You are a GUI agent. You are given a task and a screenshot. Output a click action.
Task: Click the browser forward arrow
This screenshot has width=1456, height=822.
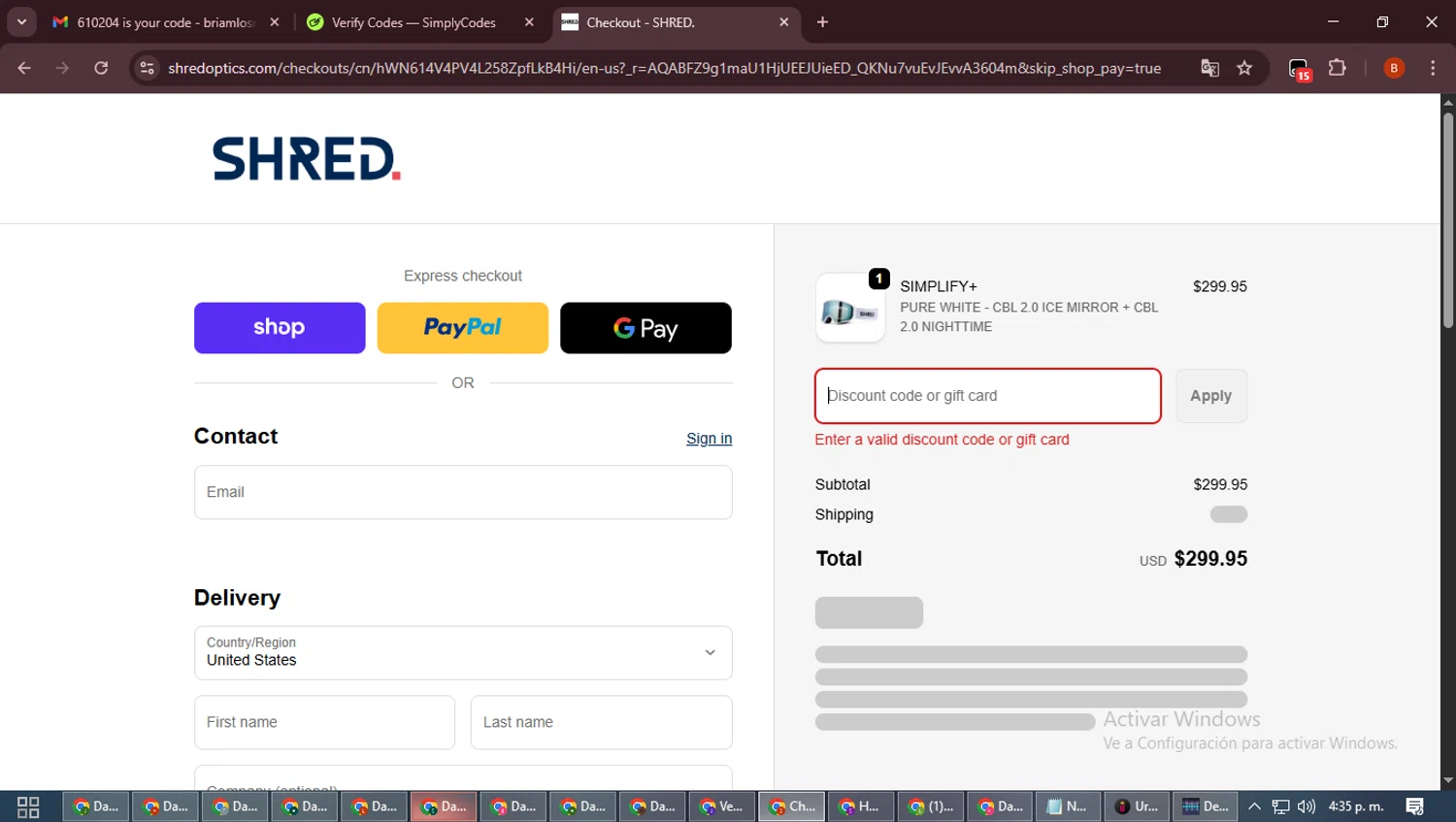[x=62, y=68]
